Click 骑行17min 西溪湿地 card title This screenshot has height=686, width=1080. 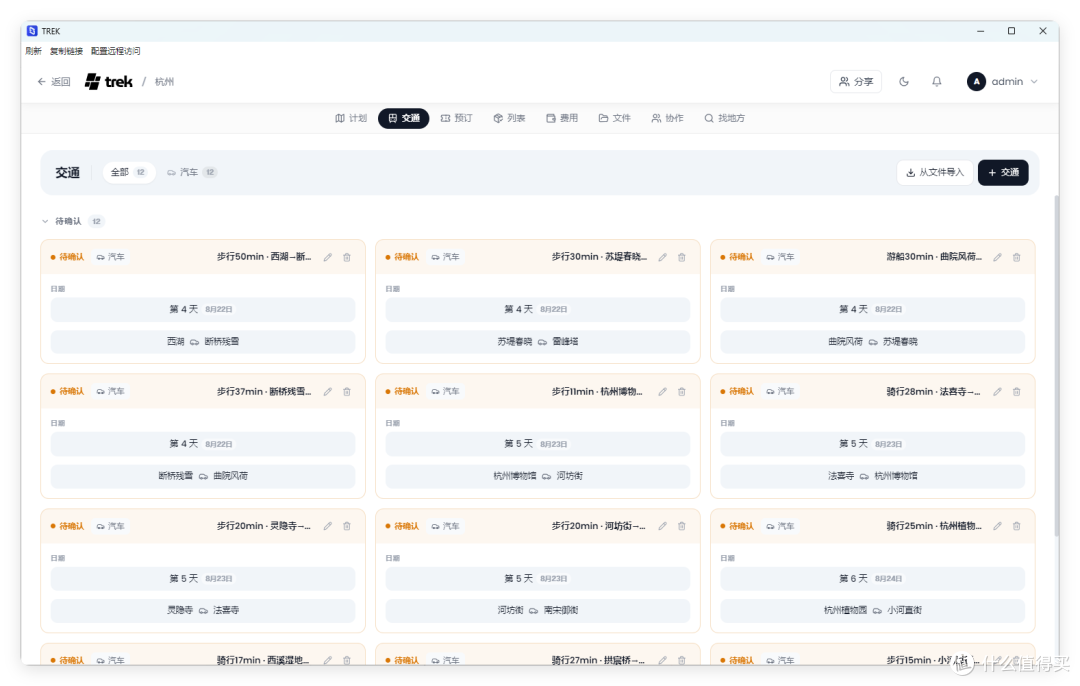click(263, 660)
